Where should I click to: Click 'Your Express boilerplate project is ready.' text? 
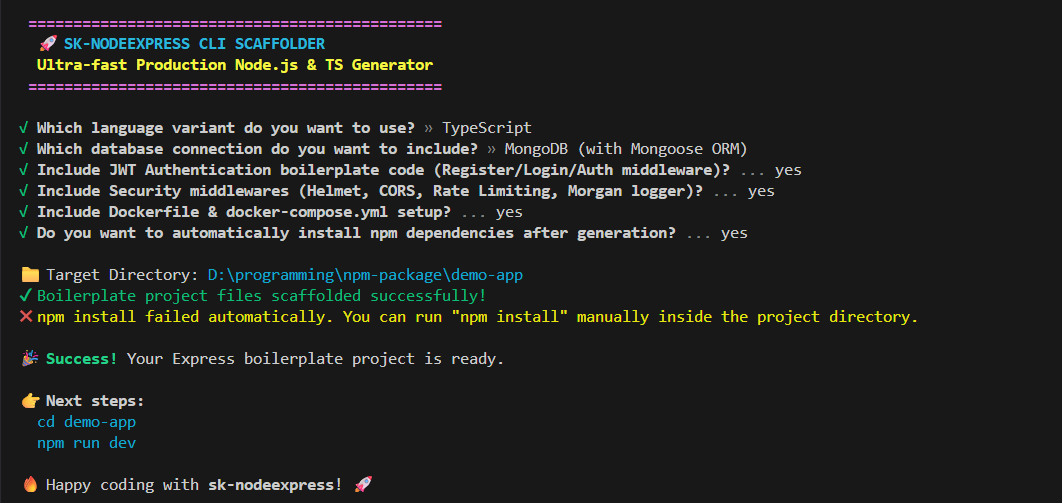(316, 359)
